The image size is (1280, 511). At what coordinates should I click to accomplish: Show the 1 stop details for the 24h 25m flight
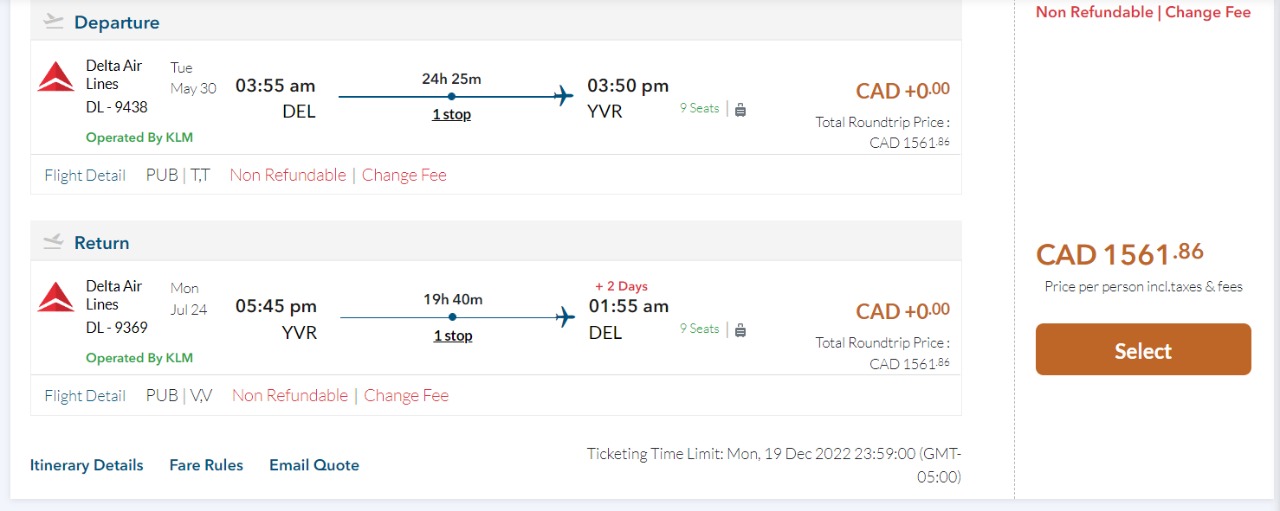[x=451, y=114]
